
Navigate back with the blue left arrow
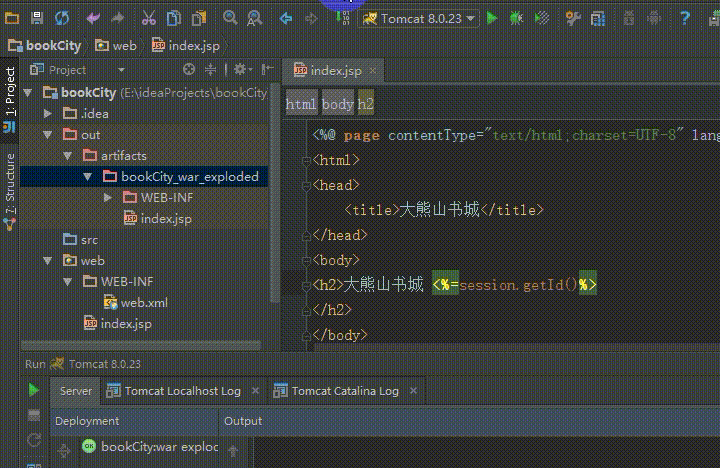pos(286,19)
